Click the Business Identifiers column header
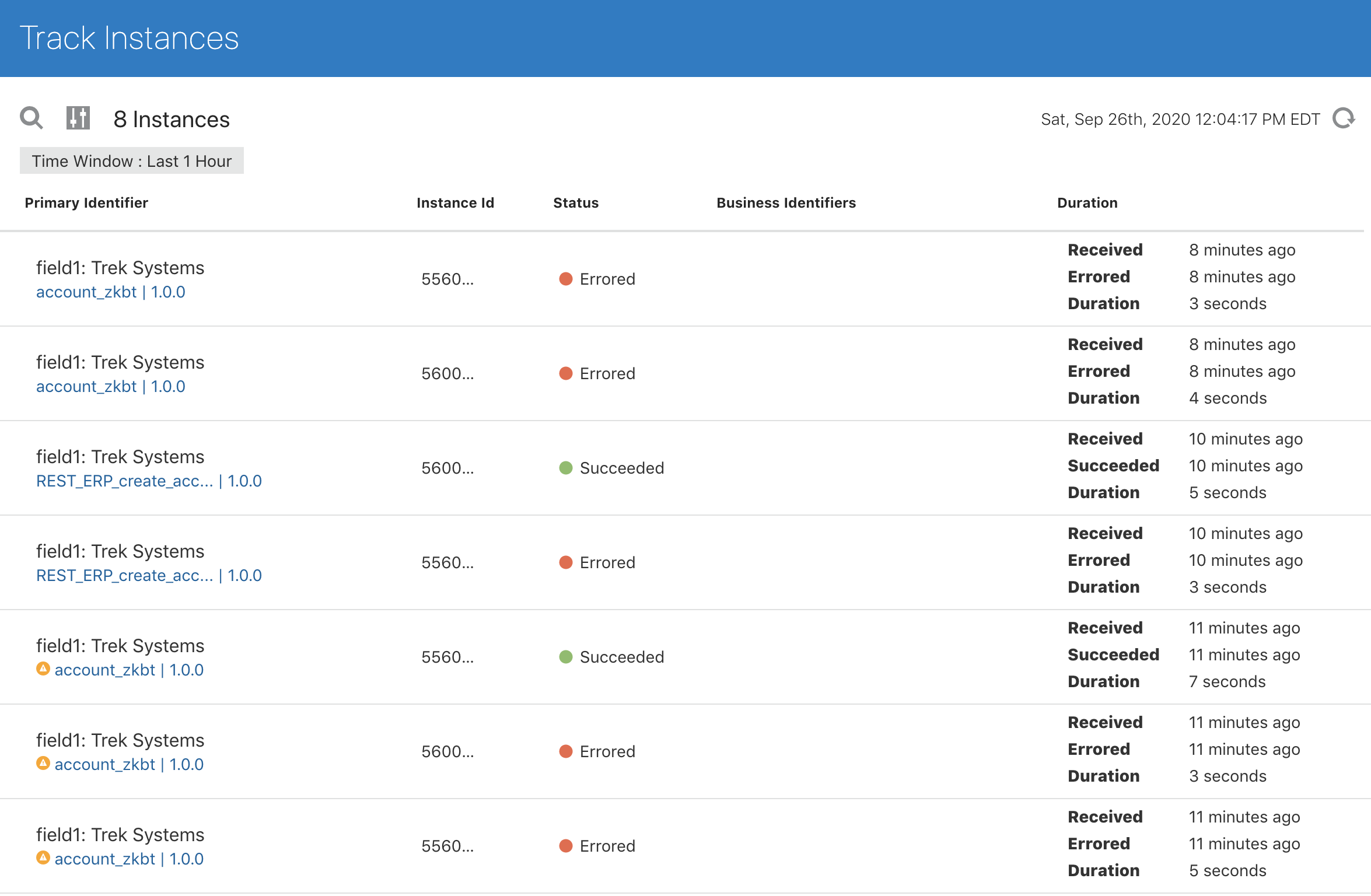This screenshot has width=1371, height=896. pos(786,202)
